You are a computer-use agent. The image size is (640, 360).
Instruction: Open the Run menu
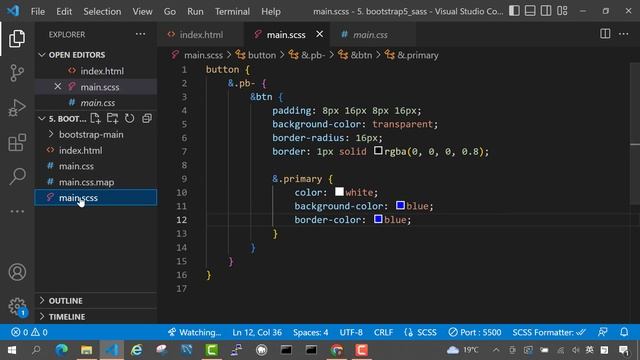(195, 11)
